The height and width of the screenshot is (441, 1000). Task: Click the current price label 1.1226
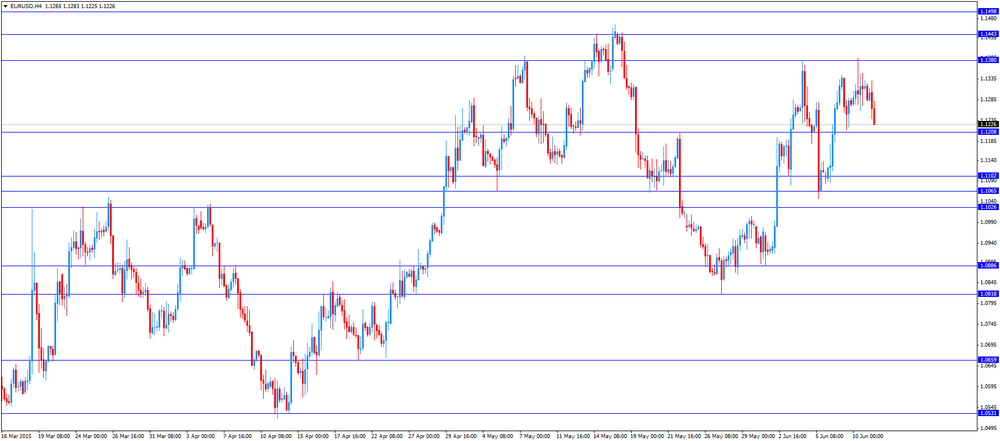coord(988,124)
